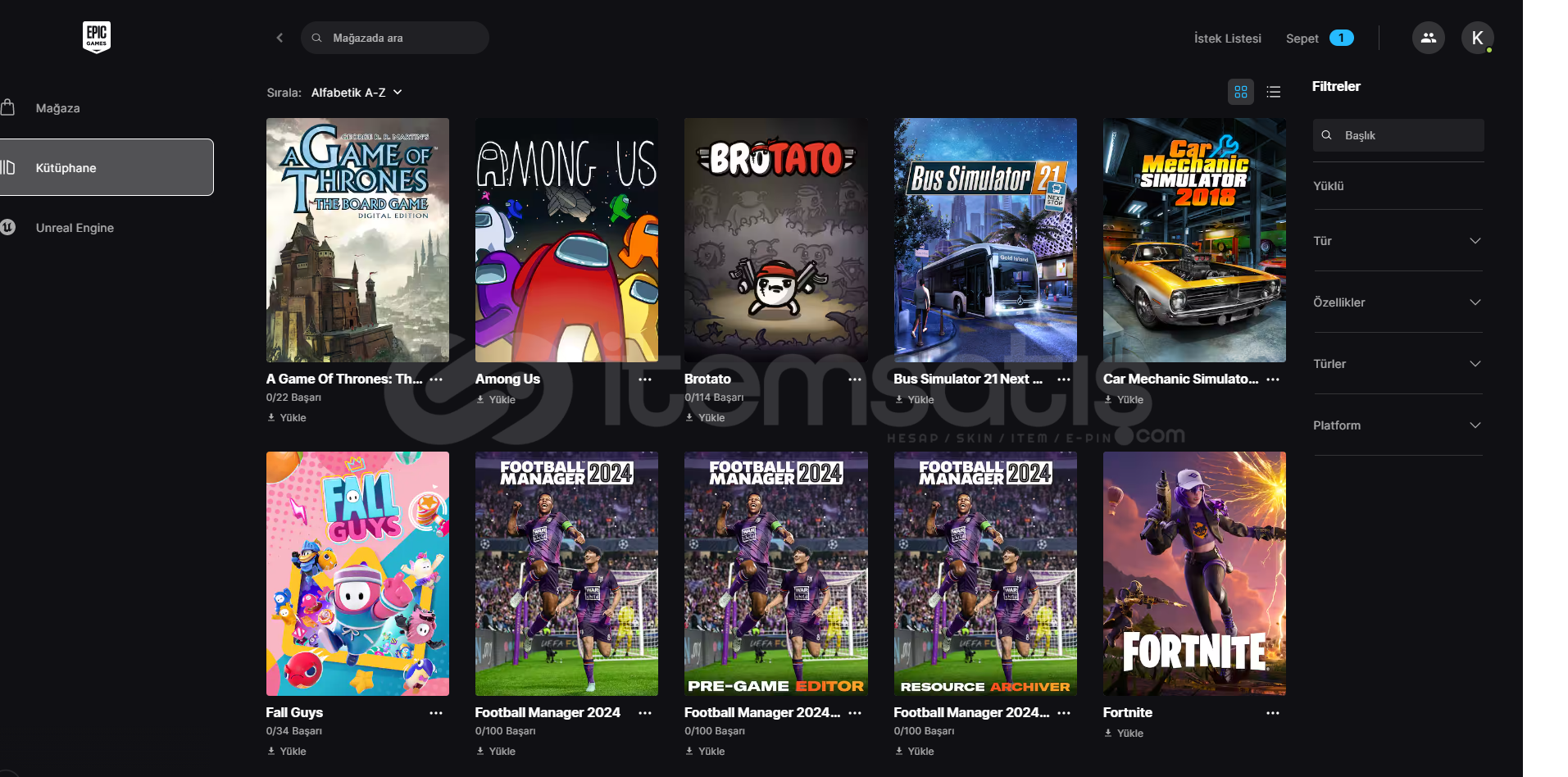The width and height of the screenshot is (1568, 777).
Task: Open more options for Bus Simulator 21 Next
Action: point(1064,379)
